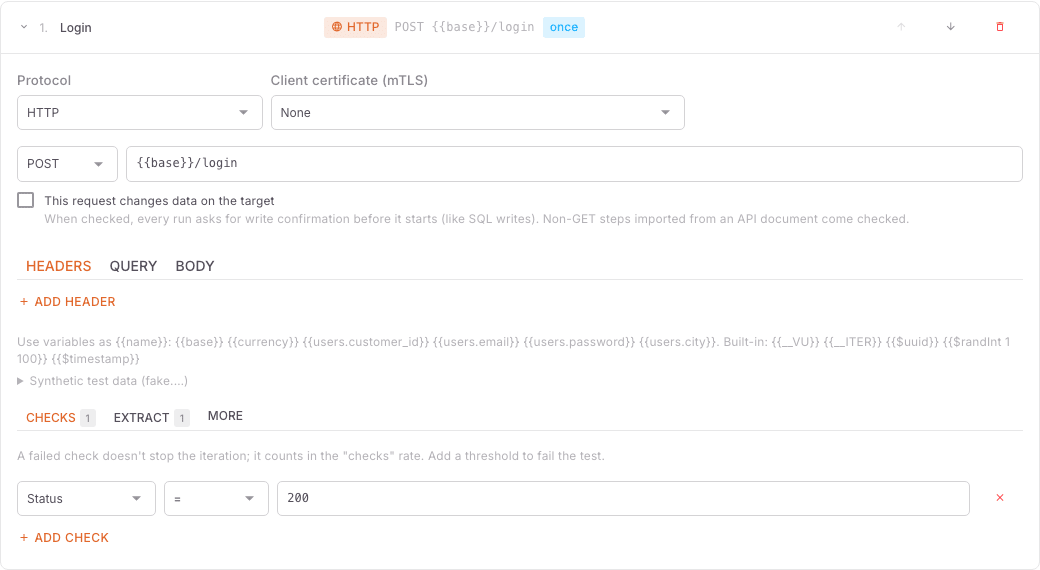
Task: Click header summary 'POST {{base}}/login'
Action: point(464,27)
